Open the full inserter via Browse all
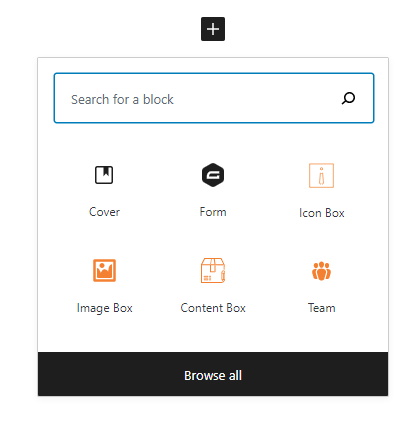Image resolution: width=418 pixels, height=423 pixels. point(213,374)
